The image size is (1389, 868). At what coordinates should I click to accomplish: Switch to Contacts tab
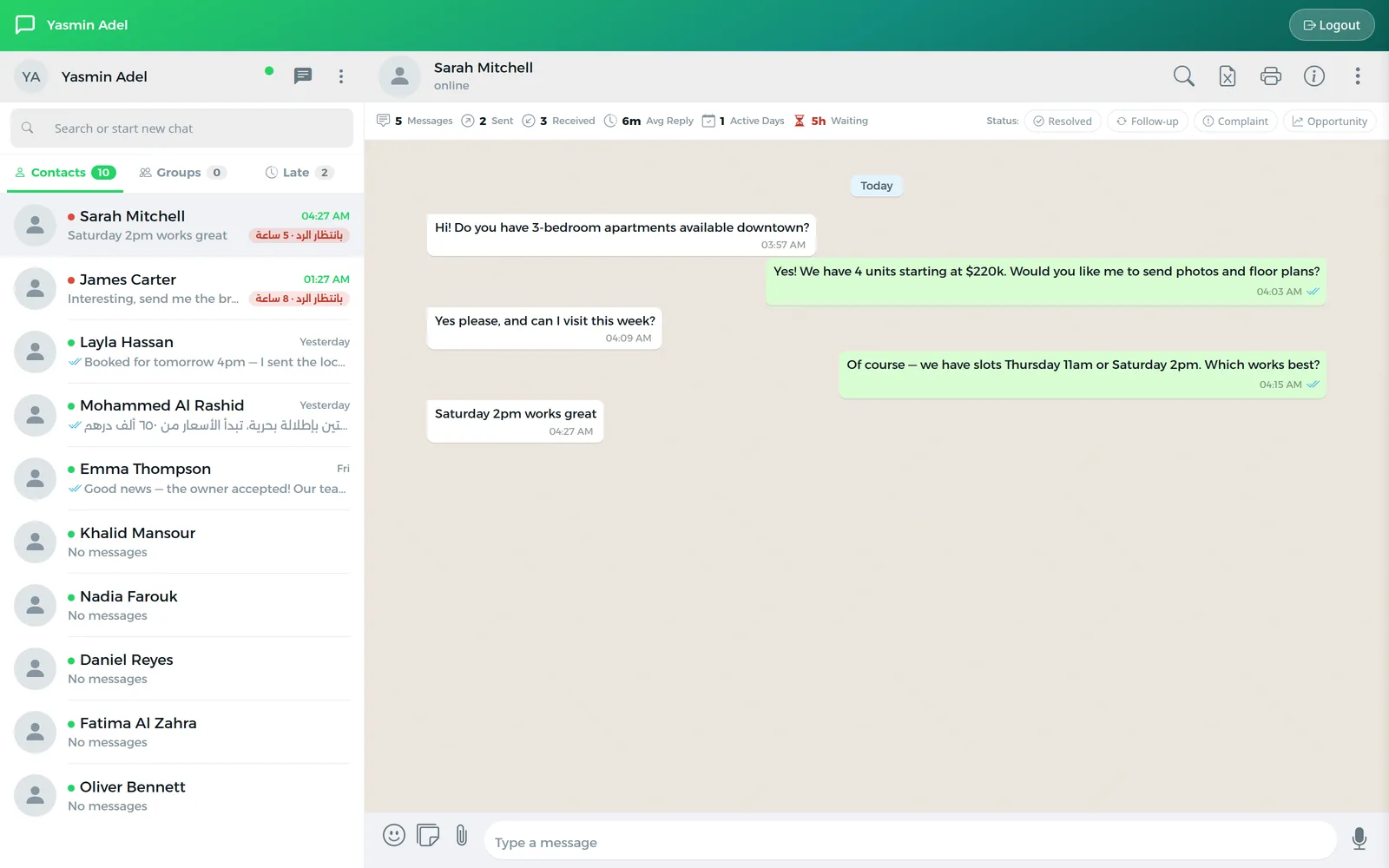coord(65,173)
